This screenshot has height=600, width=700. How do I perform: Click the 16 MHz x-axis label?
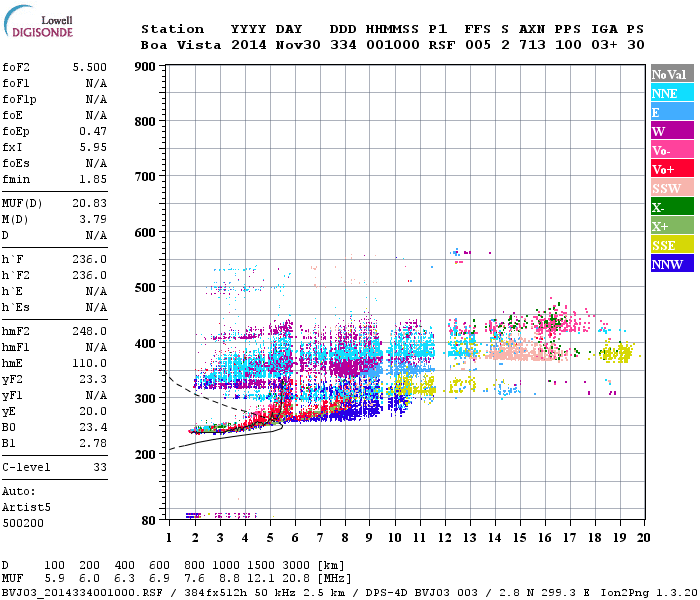coord(545,538)
